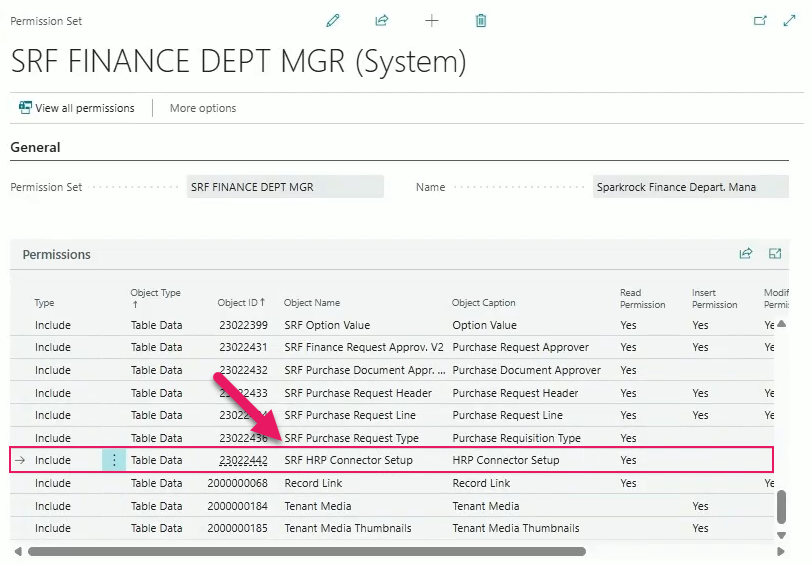Select SRF HRP Connector Setup object name

tap(349, 460)
